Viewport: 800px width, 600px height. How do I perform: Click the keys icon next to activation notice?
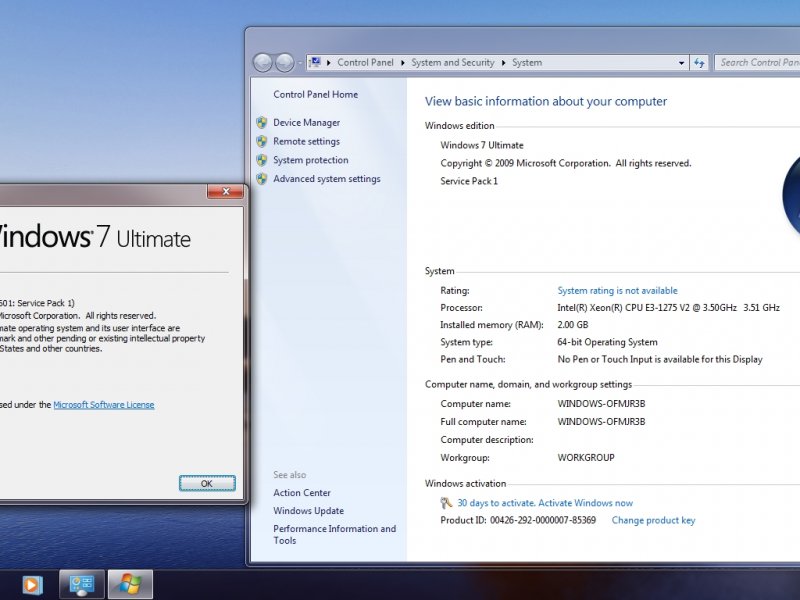click(x=446, y=503)
